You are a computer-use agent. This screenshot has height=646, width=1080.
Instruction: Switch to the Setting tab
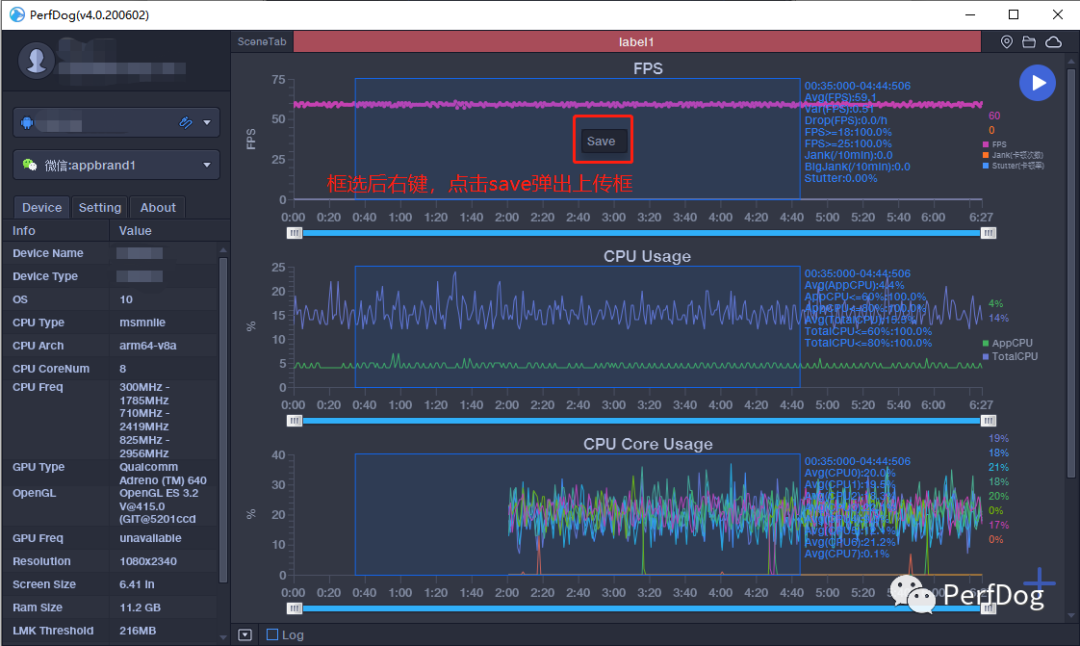coord(100,207)
